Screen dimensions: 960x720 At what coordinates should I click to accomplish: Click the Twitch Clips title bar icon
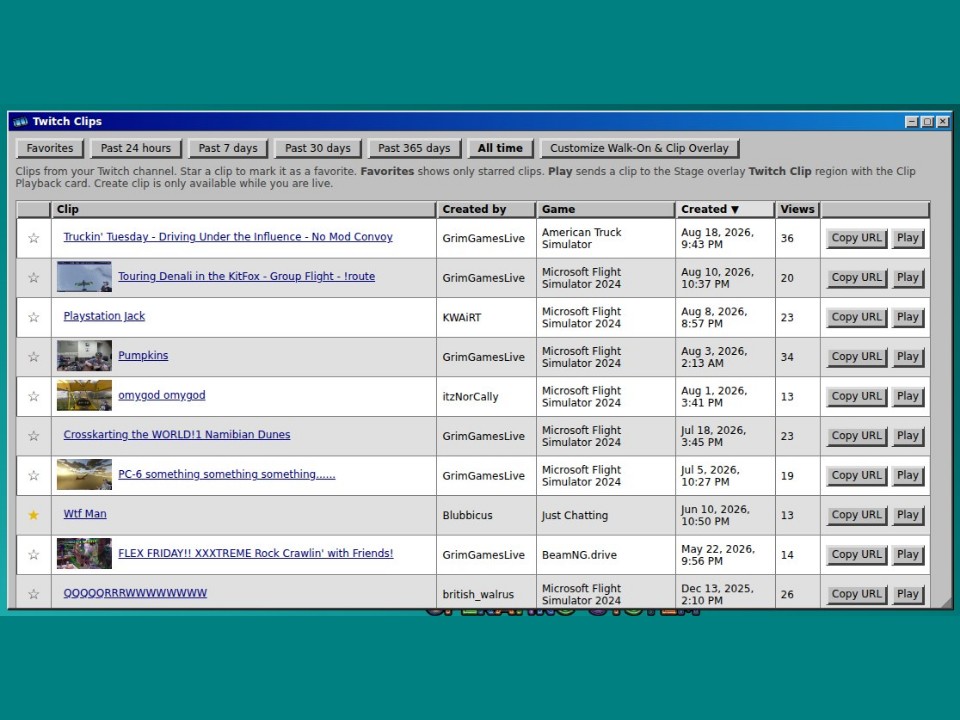(x=21, y=121)
